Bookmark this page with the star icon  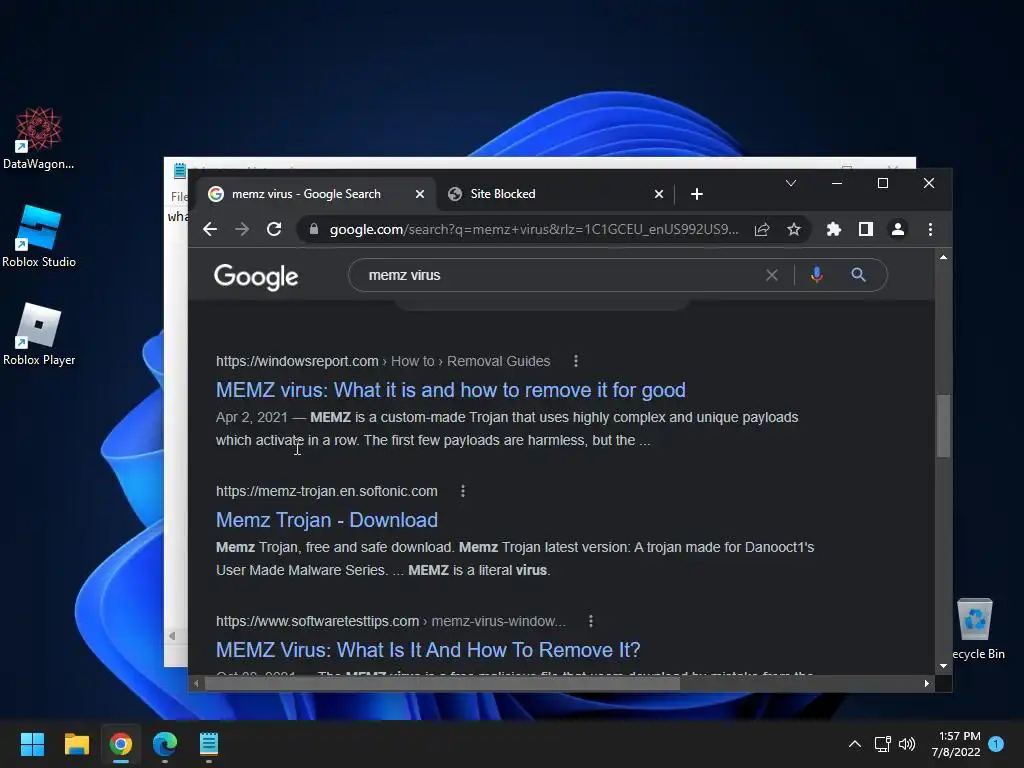[793, 229]
